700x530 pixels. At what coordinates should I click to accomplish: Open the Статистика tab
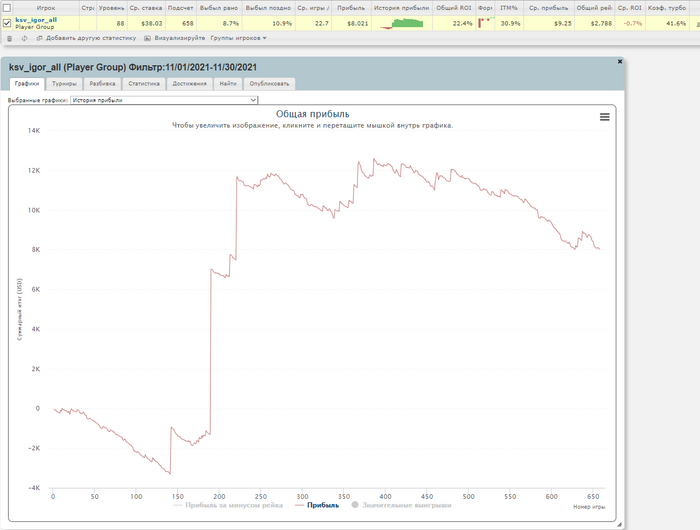[x=144, y=83]
